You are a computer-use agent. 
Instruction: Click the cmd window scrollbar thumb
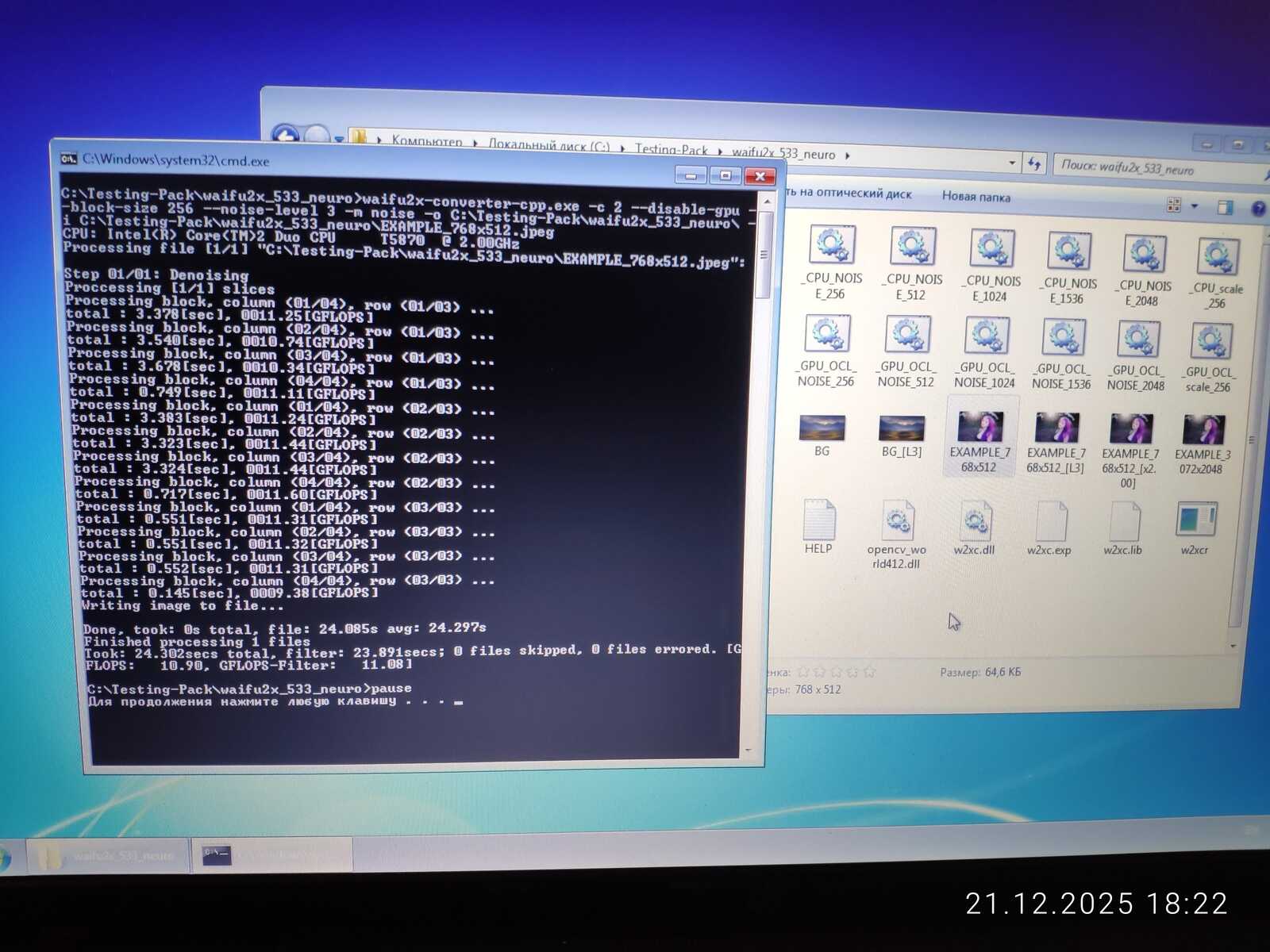tap(764, 255)
